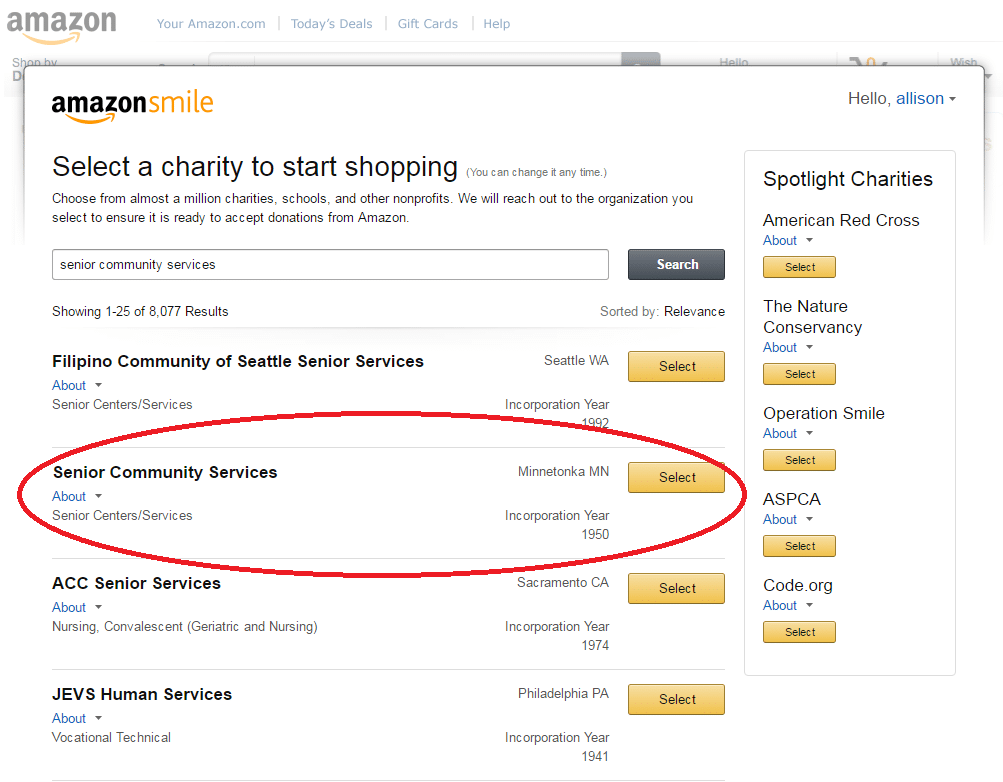Open Gift Cards in the top navigation

point(427,24)
